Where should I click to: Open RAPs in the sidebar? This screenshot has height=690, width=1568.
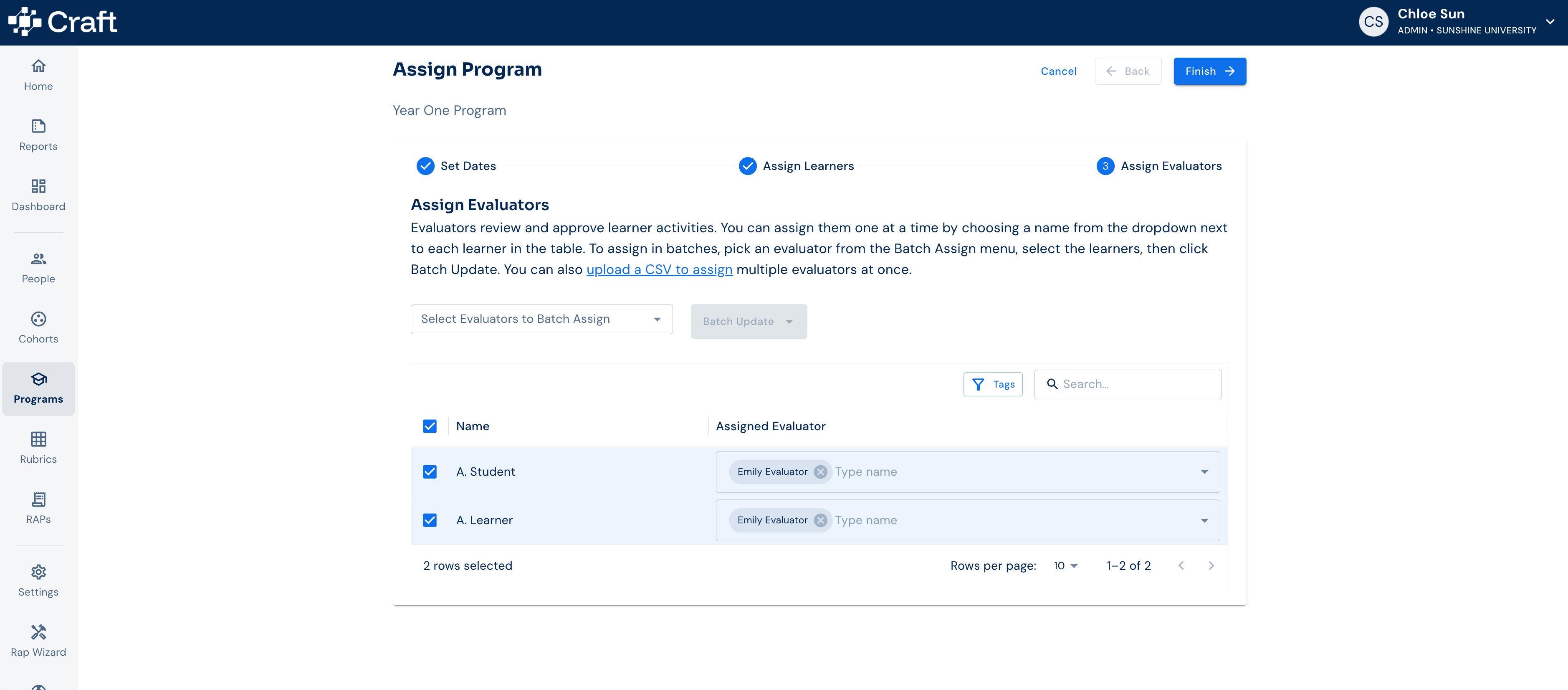point(38,508)
